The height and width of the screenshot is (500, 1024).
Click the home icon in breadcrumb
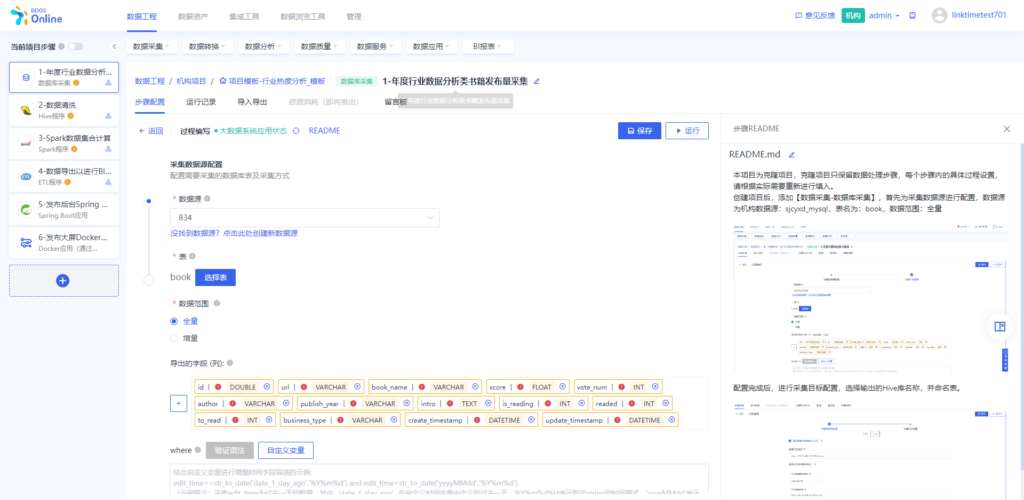point(223,82)
